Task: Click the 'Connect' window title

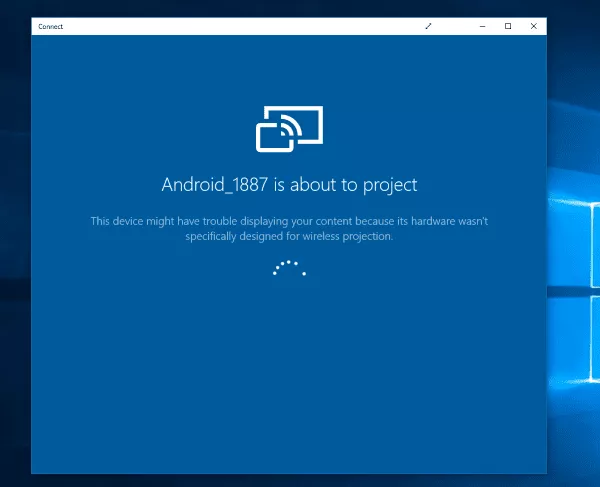Action: 51,26
